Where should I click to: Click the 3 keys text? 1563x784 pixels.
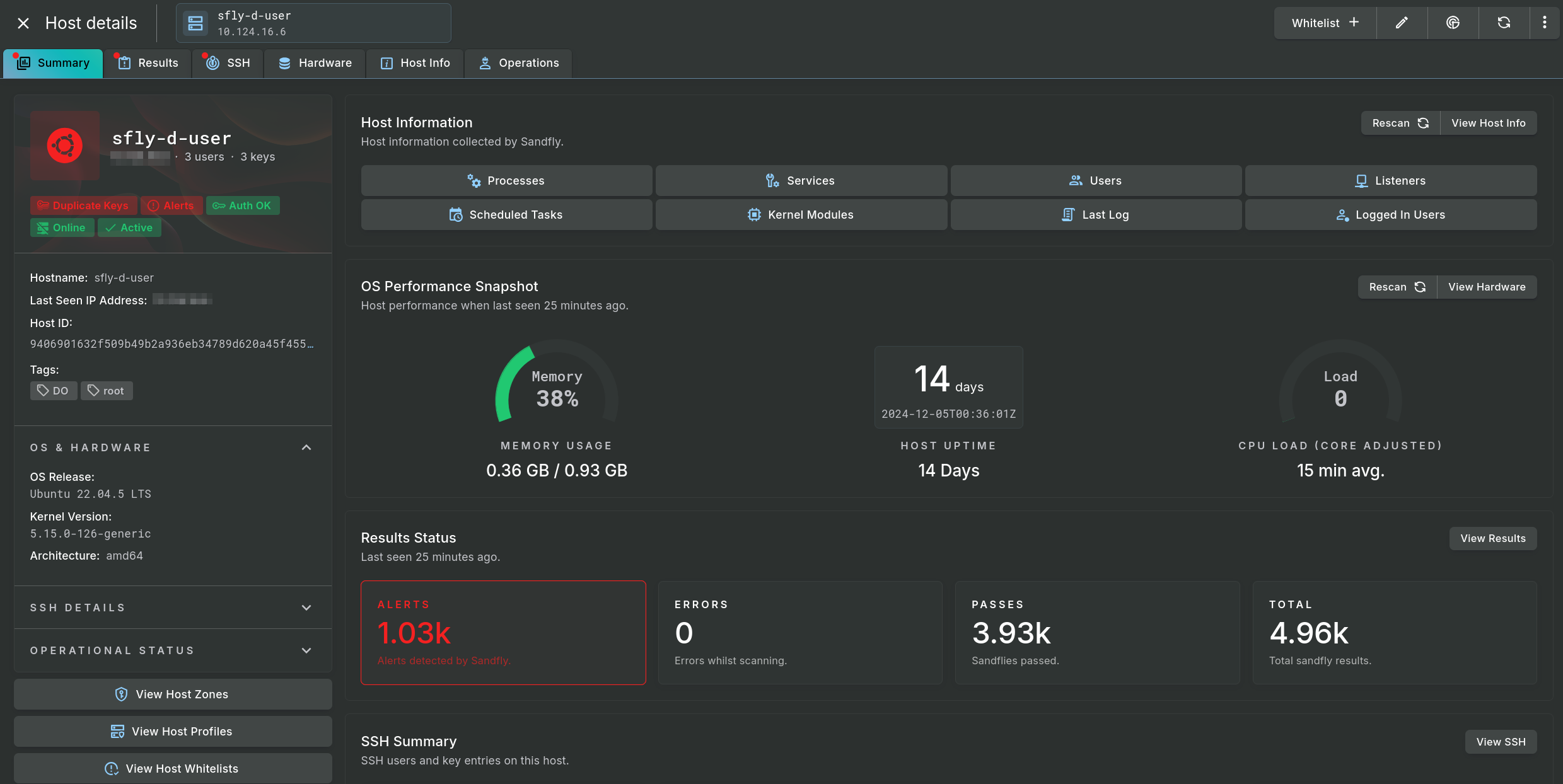258,157
